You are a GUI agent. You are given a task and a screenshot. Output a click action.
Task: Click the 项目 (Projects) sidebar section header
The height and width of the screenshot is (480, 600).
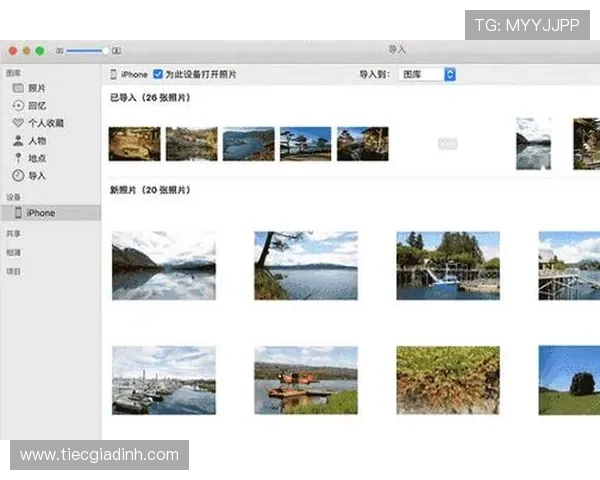tap(13, 271)
